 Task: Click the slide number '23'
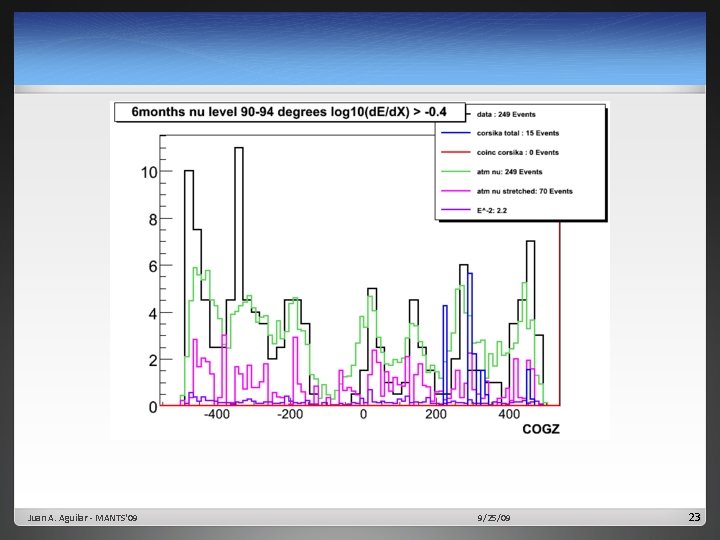coord(694,517)
